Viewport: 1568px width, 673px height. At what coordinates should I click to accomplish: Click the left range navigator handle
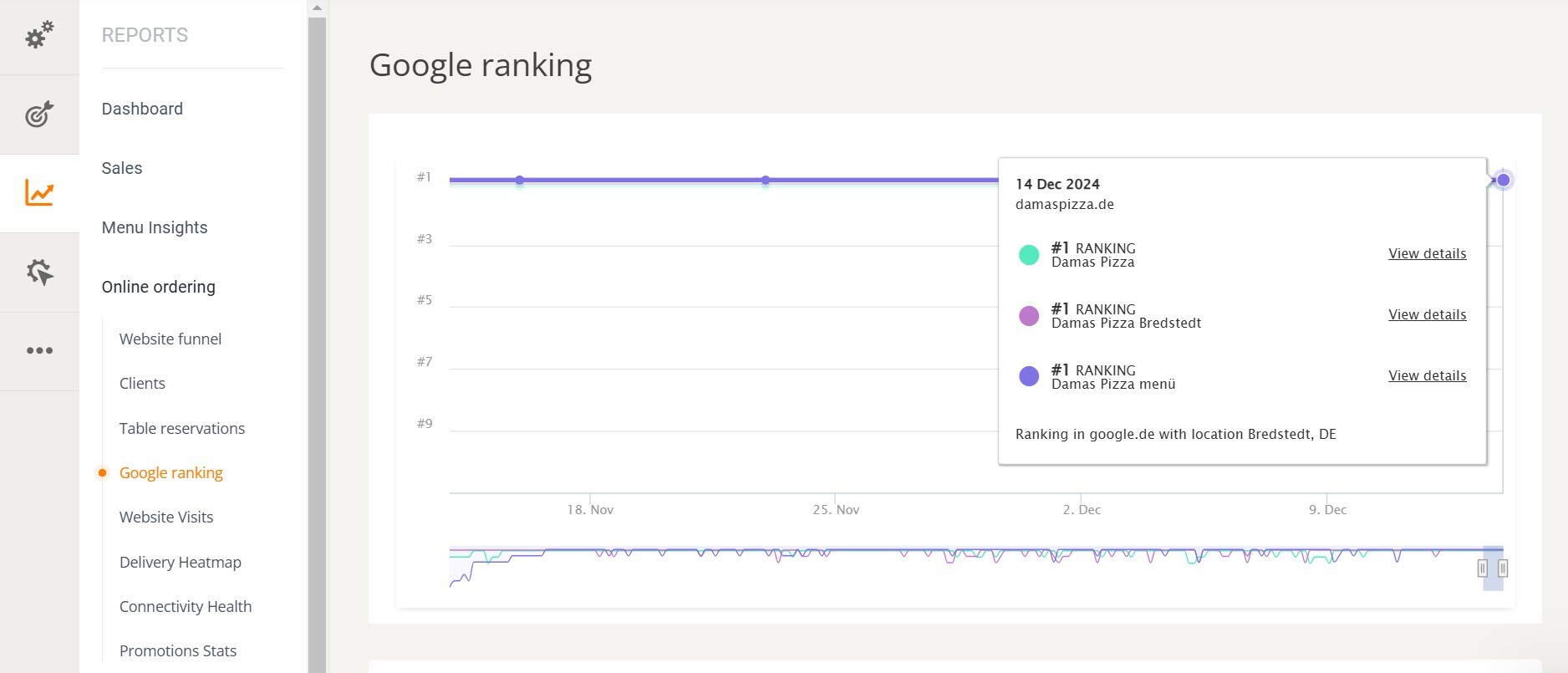1482,568
